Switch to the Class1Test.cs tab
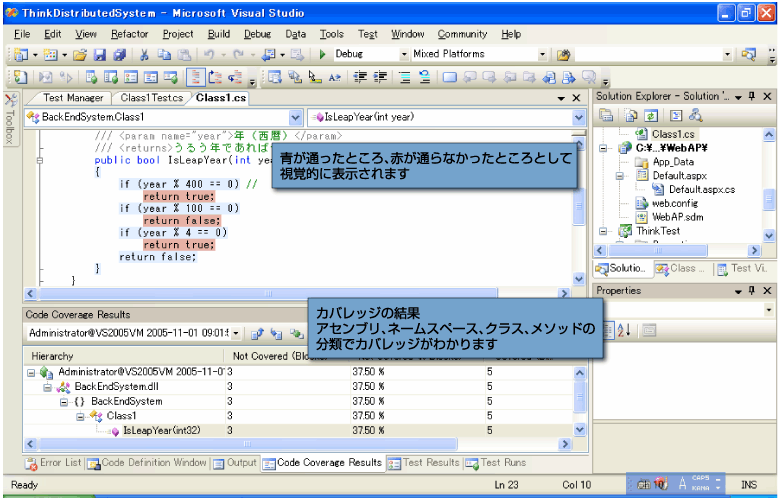This screenshot has width=780, height=500. [151, 98]
